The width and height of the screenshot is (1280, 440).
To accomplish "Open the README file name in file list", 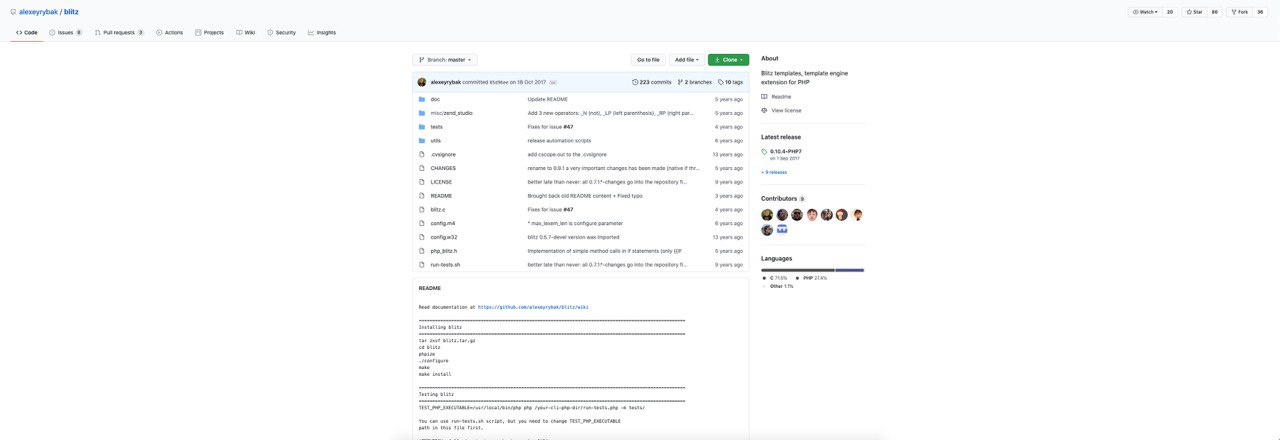I will pos(441,196).
